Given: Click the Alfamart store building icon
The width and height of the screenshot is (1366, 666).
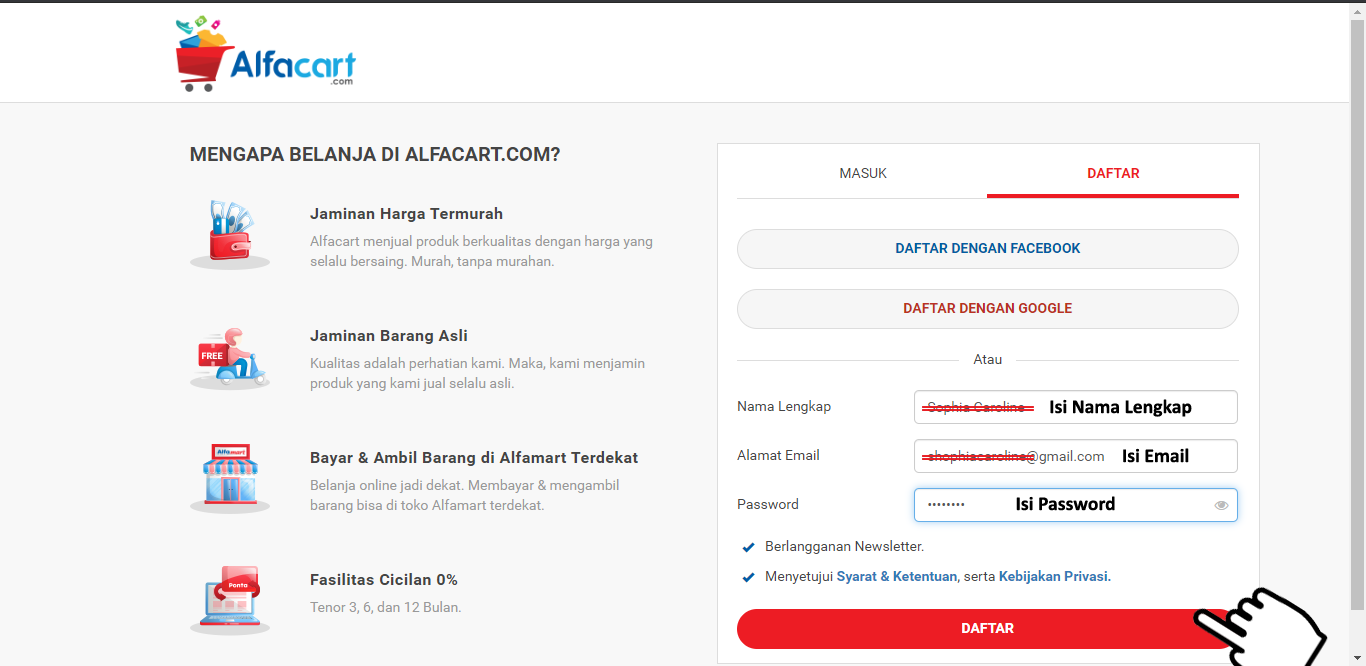Looking at the screenshot, I should point(230,478).
